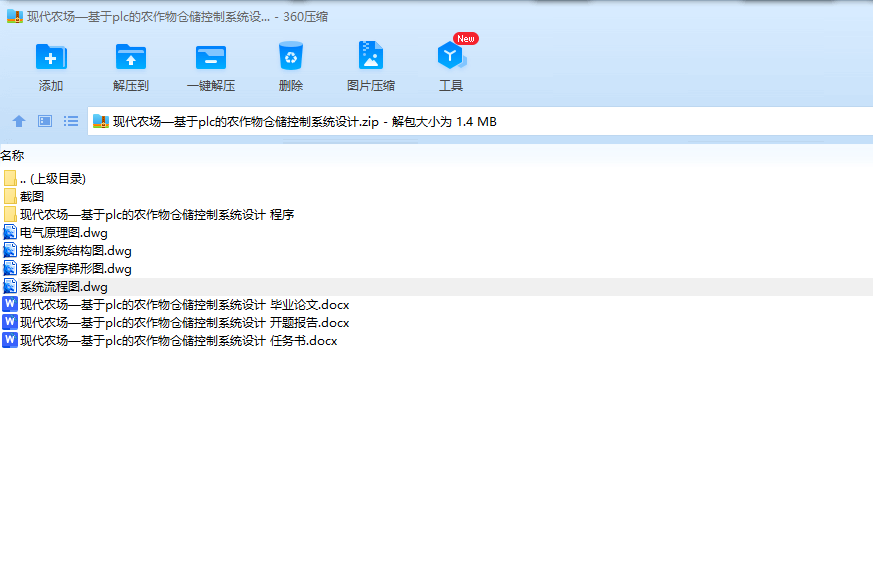Image resolution: width=873 pixels, height=584 pixels.
Task: Click the dwg icon of 电气原理图.dwg
Action: (x=9, y=232)
